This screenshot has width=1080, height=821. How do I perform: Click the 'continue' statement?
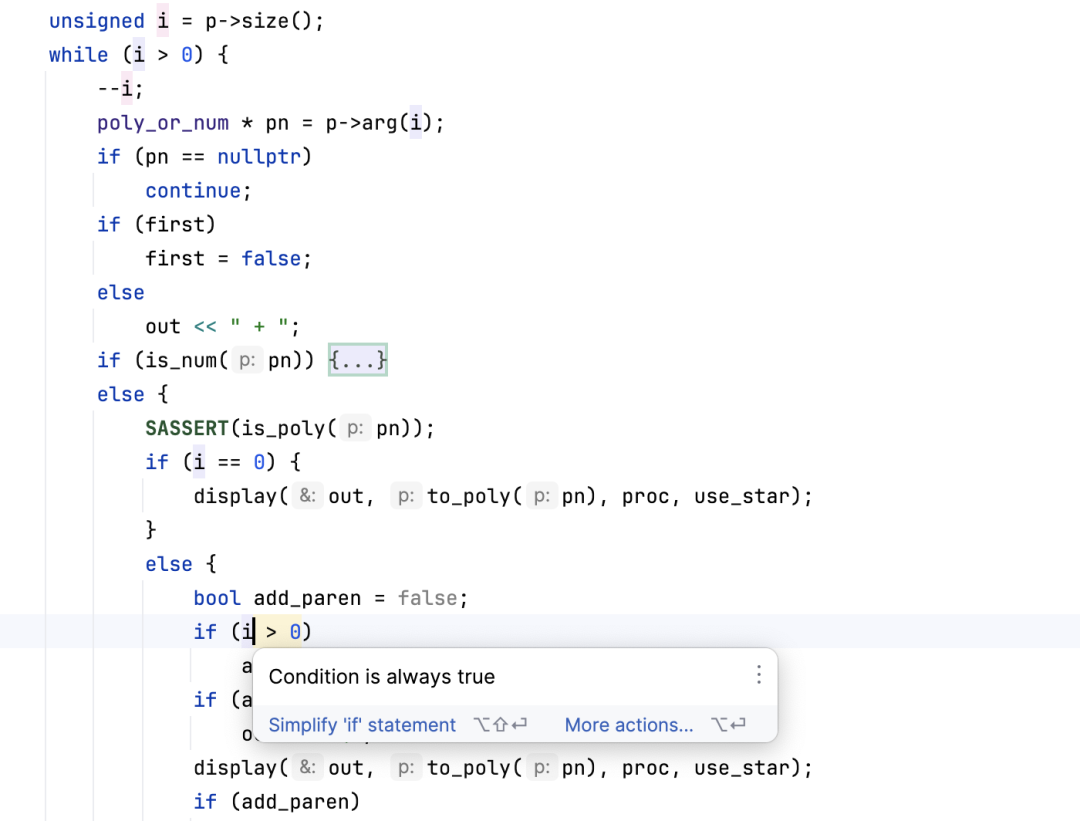(x=193, y=191)
